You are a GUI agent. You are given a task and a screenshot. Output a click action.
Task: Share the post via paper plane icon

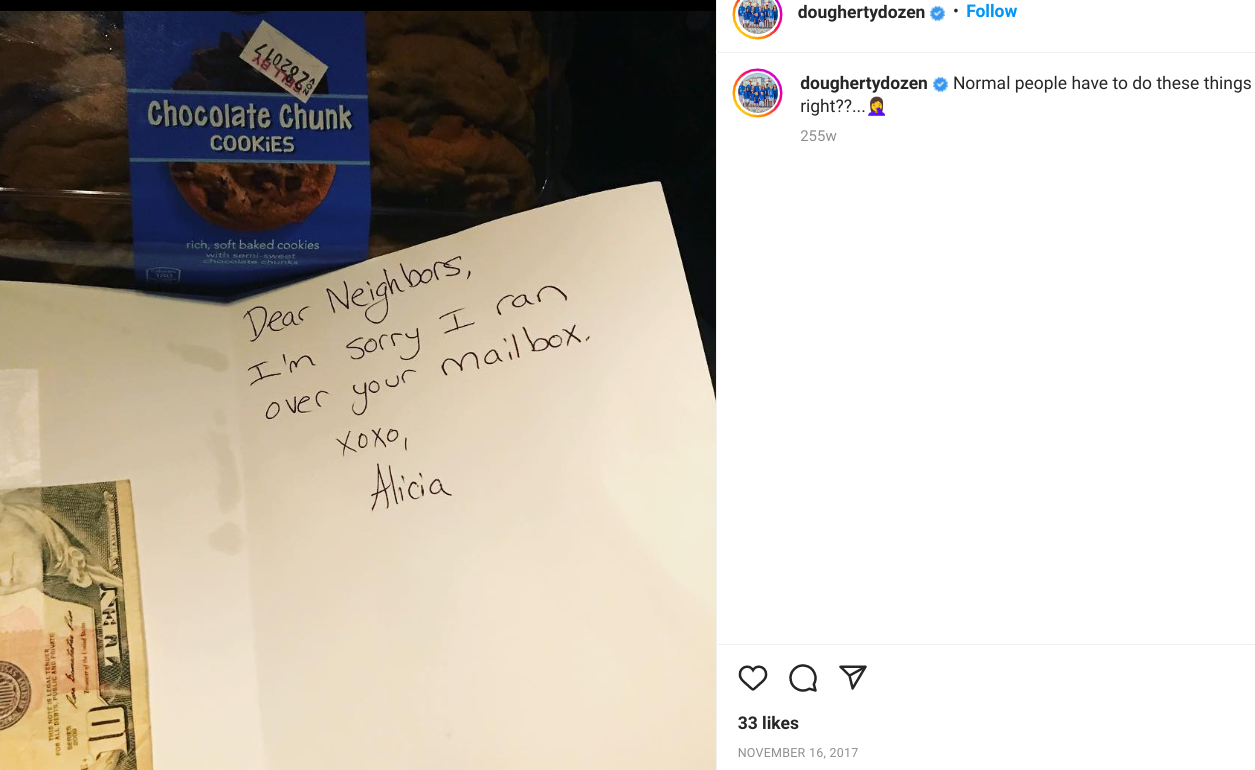click(852, 677)
